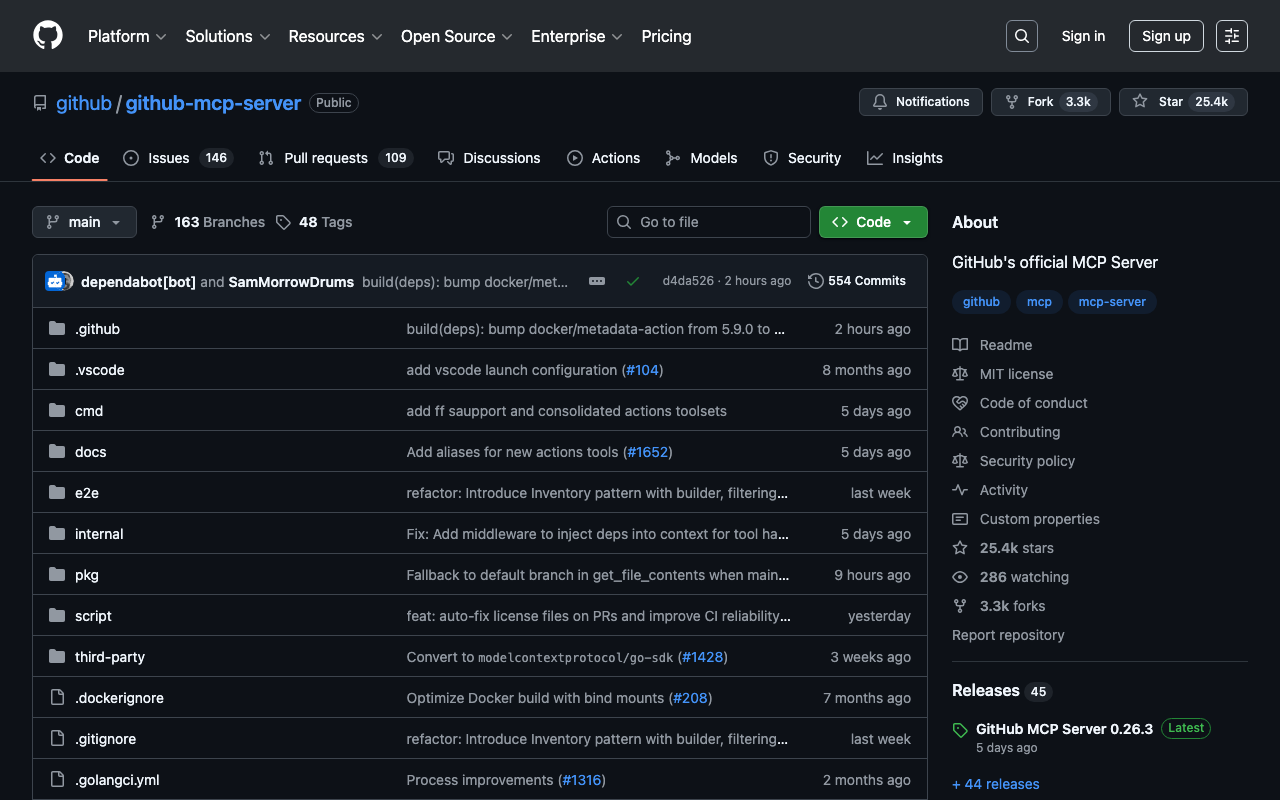This screenshot has height=800, width=1280.
Task: Expand the Platform navigation menu
Action: coord(127,36)
